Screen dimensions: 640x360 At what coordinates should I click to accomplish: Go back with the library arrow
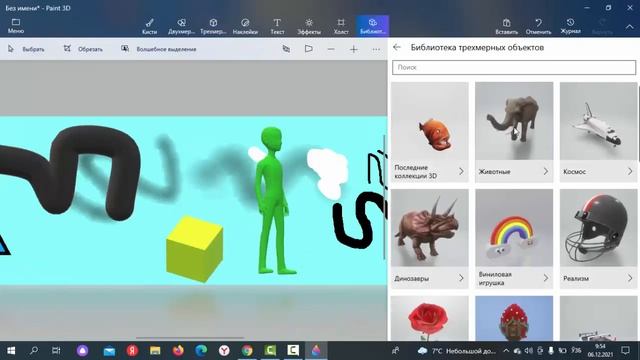coord(397,47)
